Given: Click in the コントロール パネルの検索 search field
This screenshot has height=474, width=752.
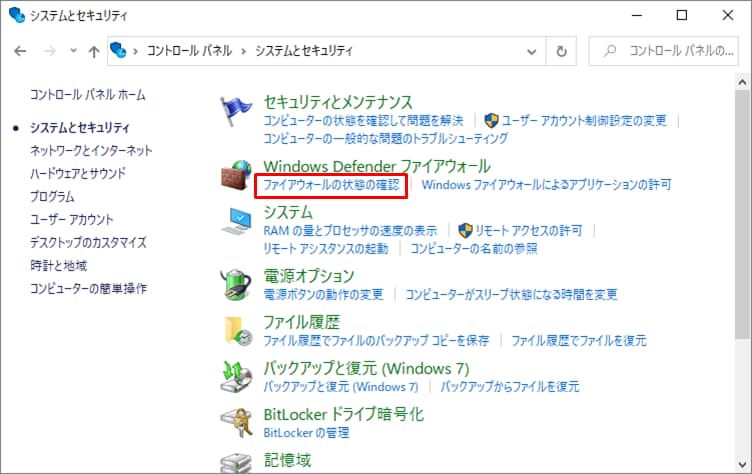Looking at the screenshot, I should 664,51.
